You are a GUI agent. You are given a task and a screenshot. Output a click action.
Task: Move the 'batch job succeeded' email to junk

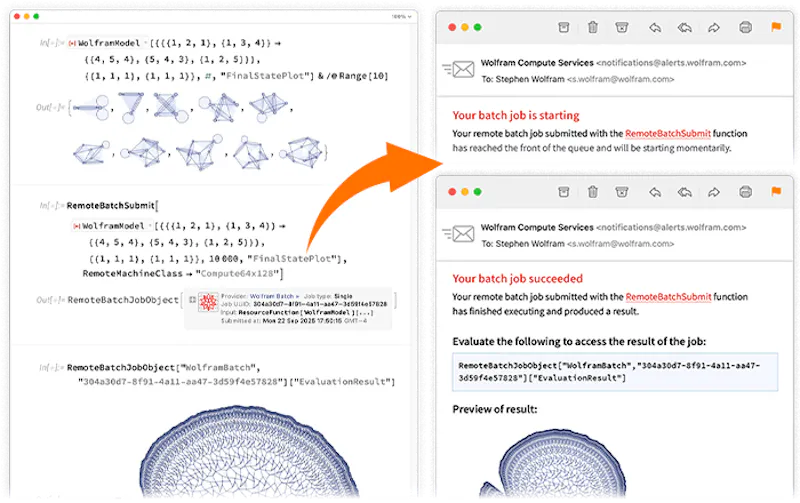(621, 192)
